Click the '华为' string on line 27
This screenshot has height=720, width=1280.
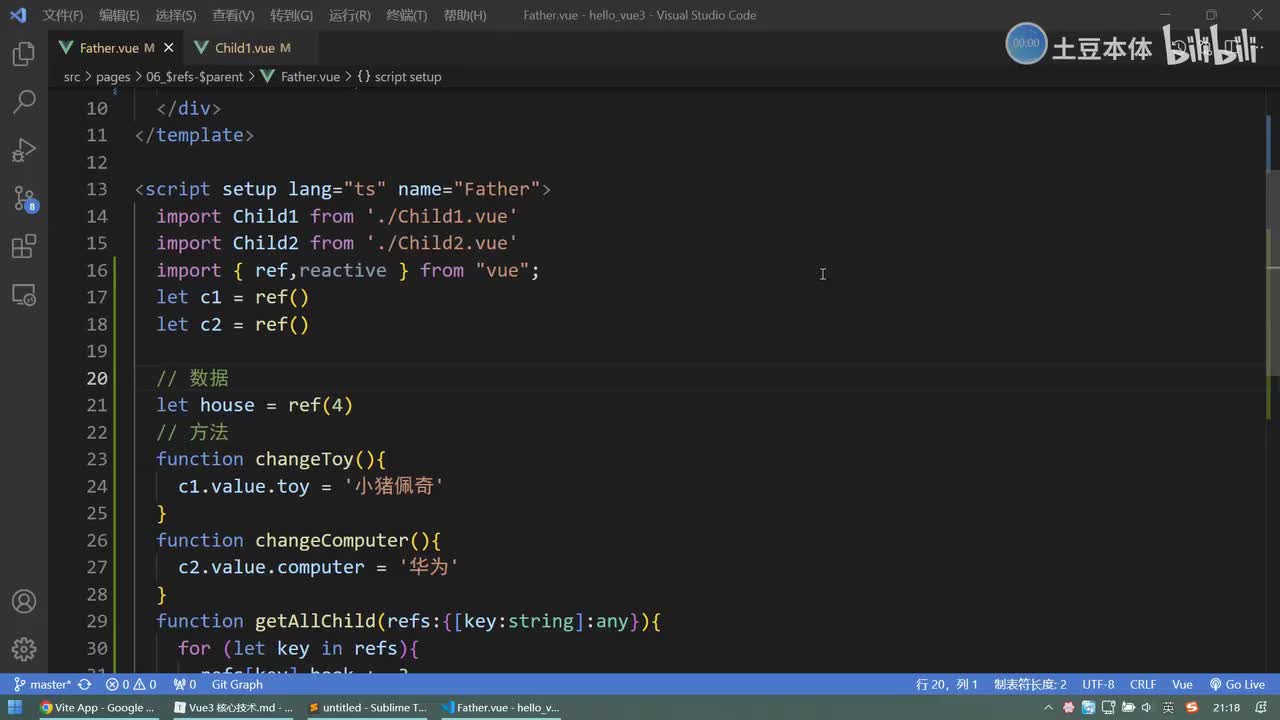point(429,567)
